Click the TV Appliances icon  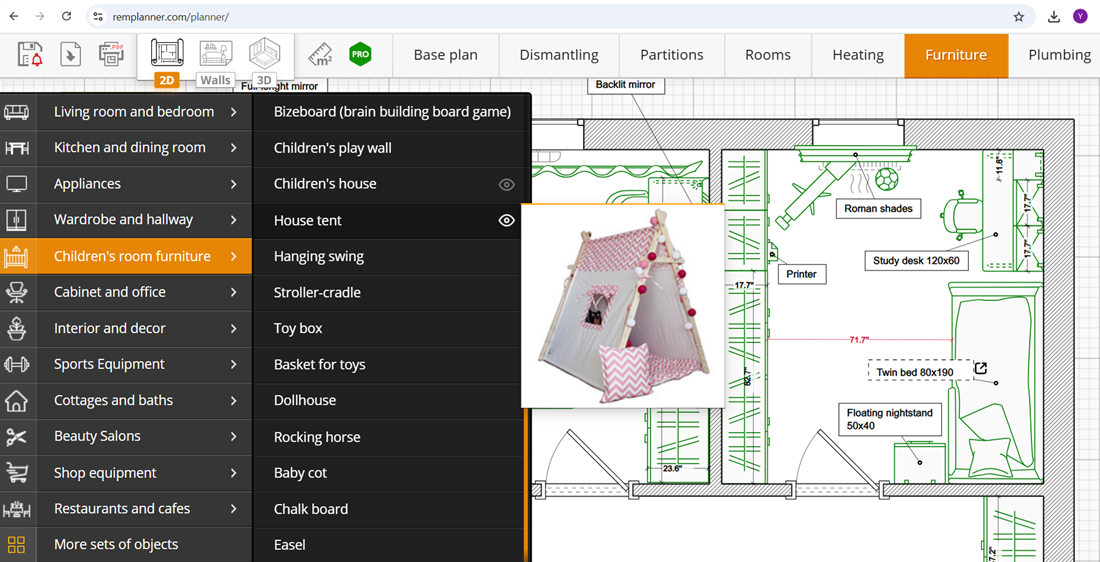(16, 184)
